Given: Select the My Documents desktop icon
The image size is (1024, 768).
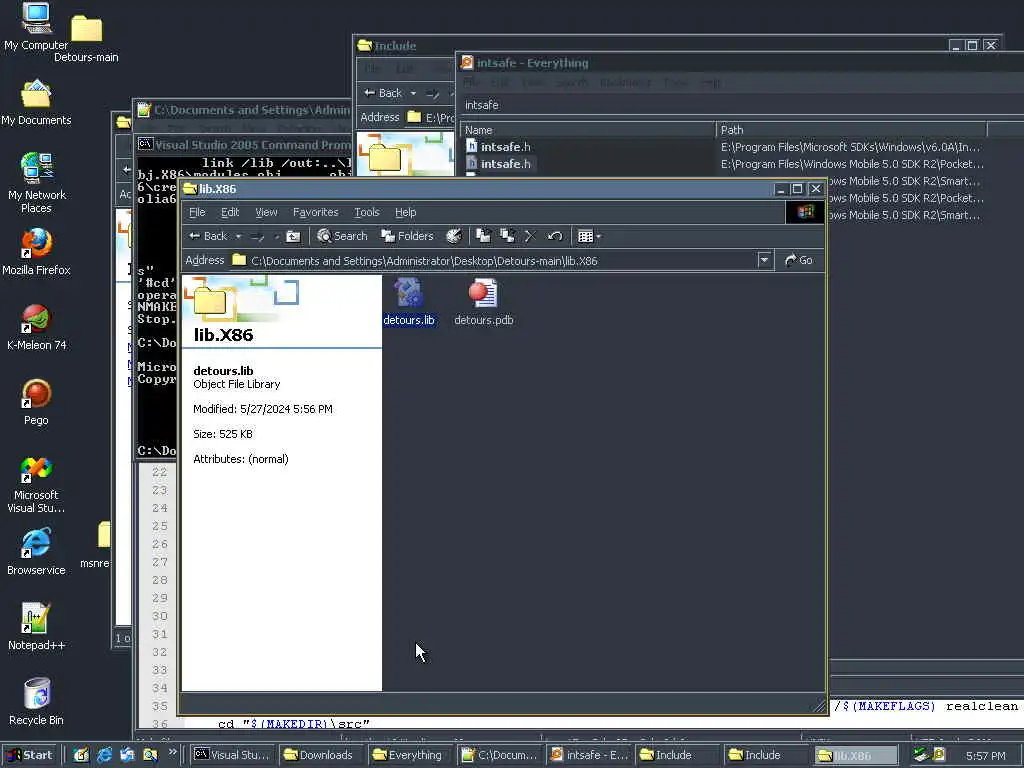Looking at the screenshot, I should click(x=36, y=103).
